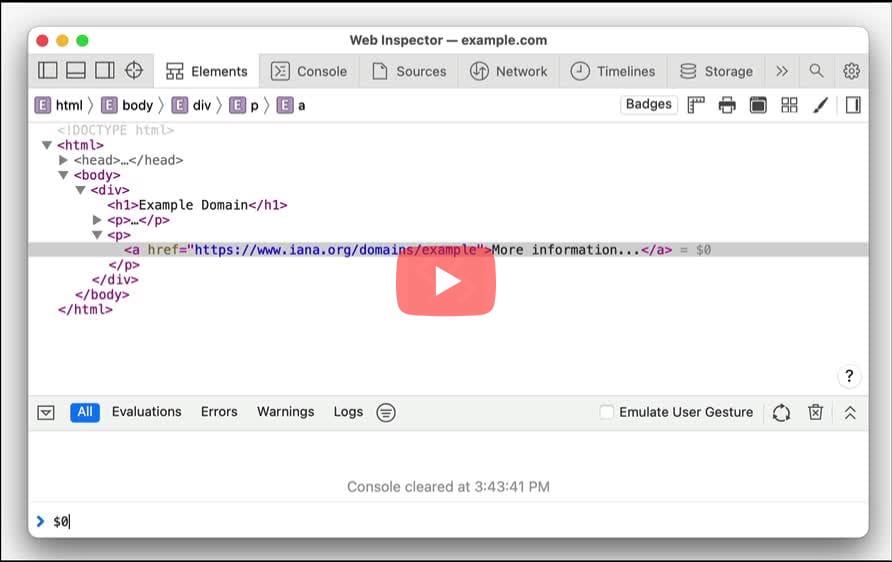This screenshot has width=892, height=562.
Task: Select the closing </body> tag row
Action: click(102, 295)
